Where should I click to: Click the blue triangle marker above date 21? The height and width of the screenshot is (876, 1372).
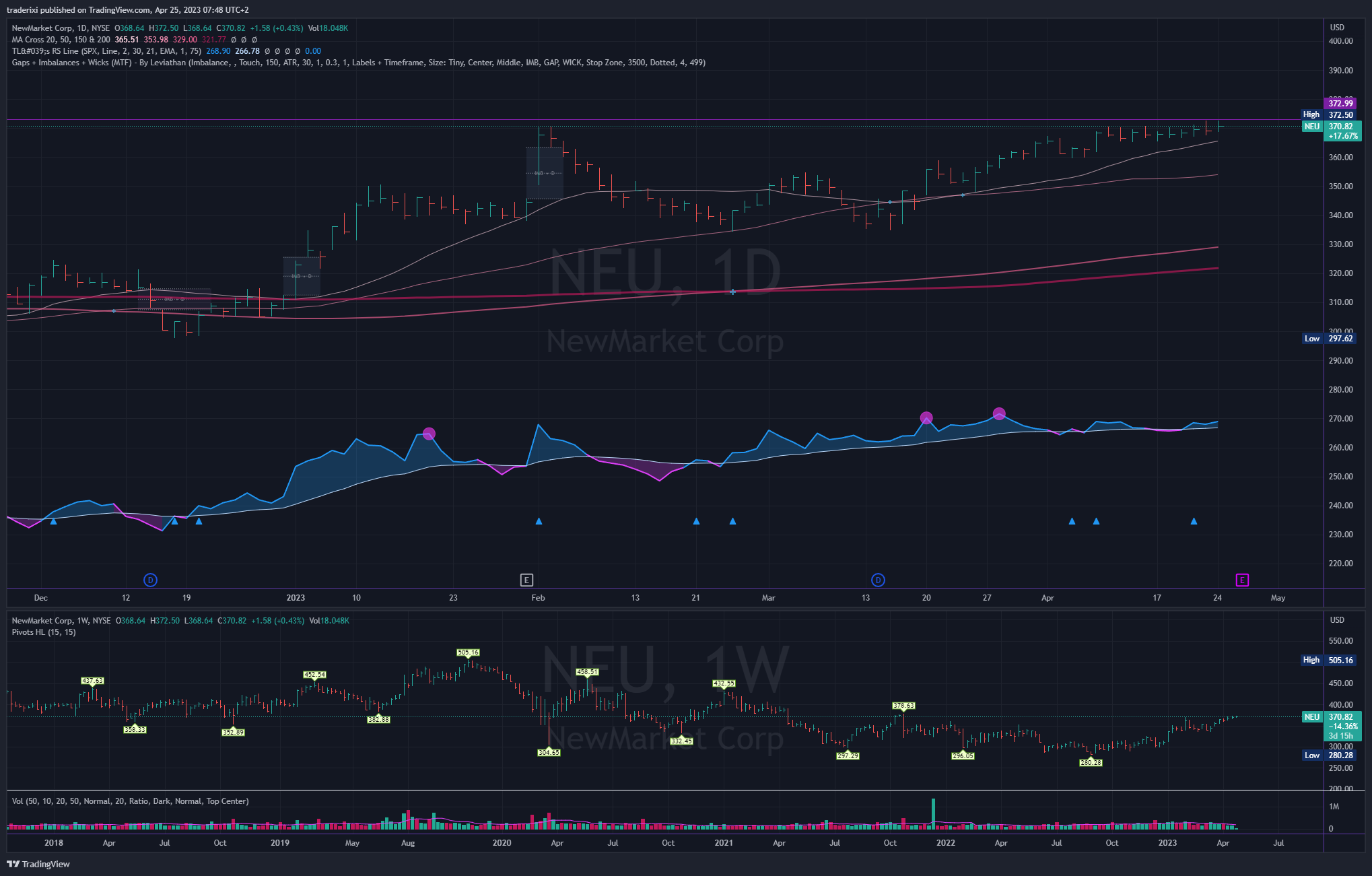pyautogui.click(x=696, y=521)
